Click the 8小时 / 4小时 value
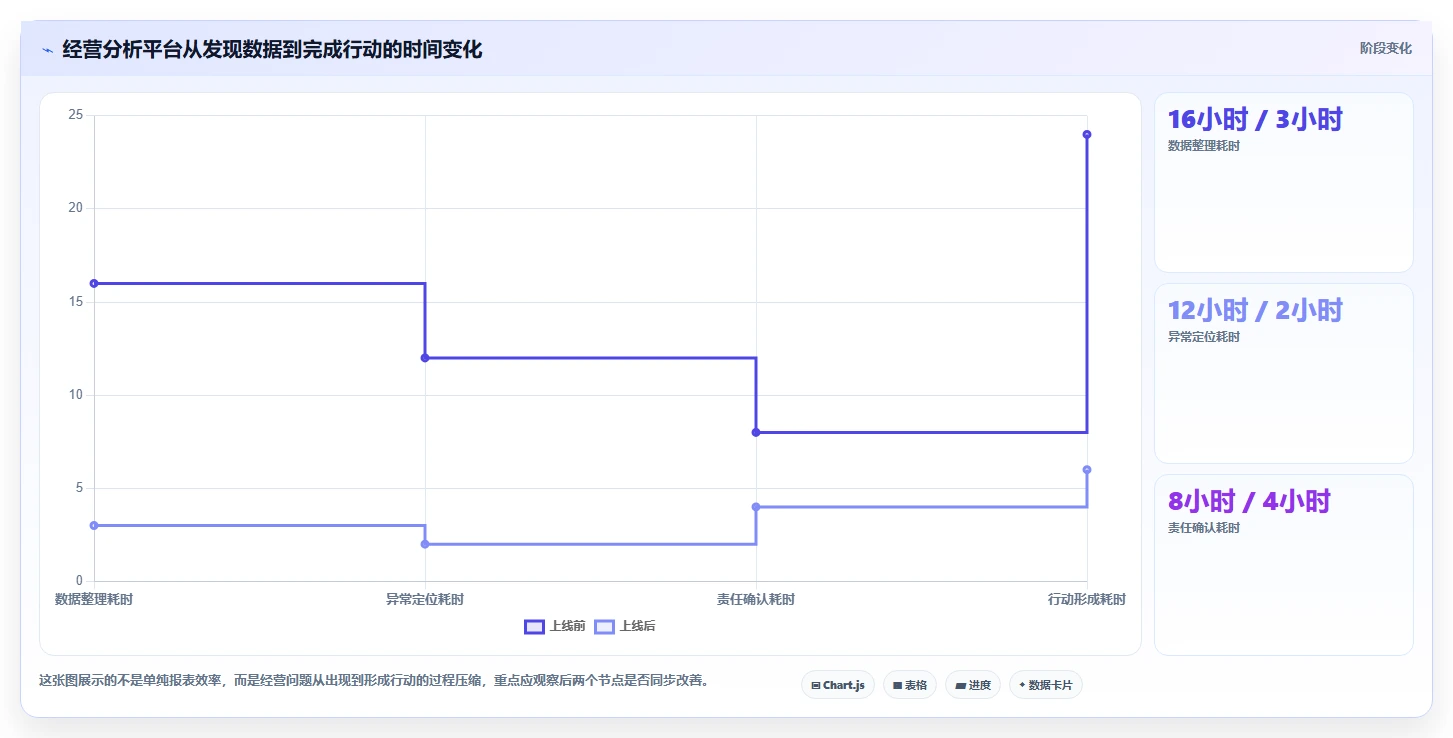The height and width of the screenshot is (738, 1453). tap(1249, 501)
